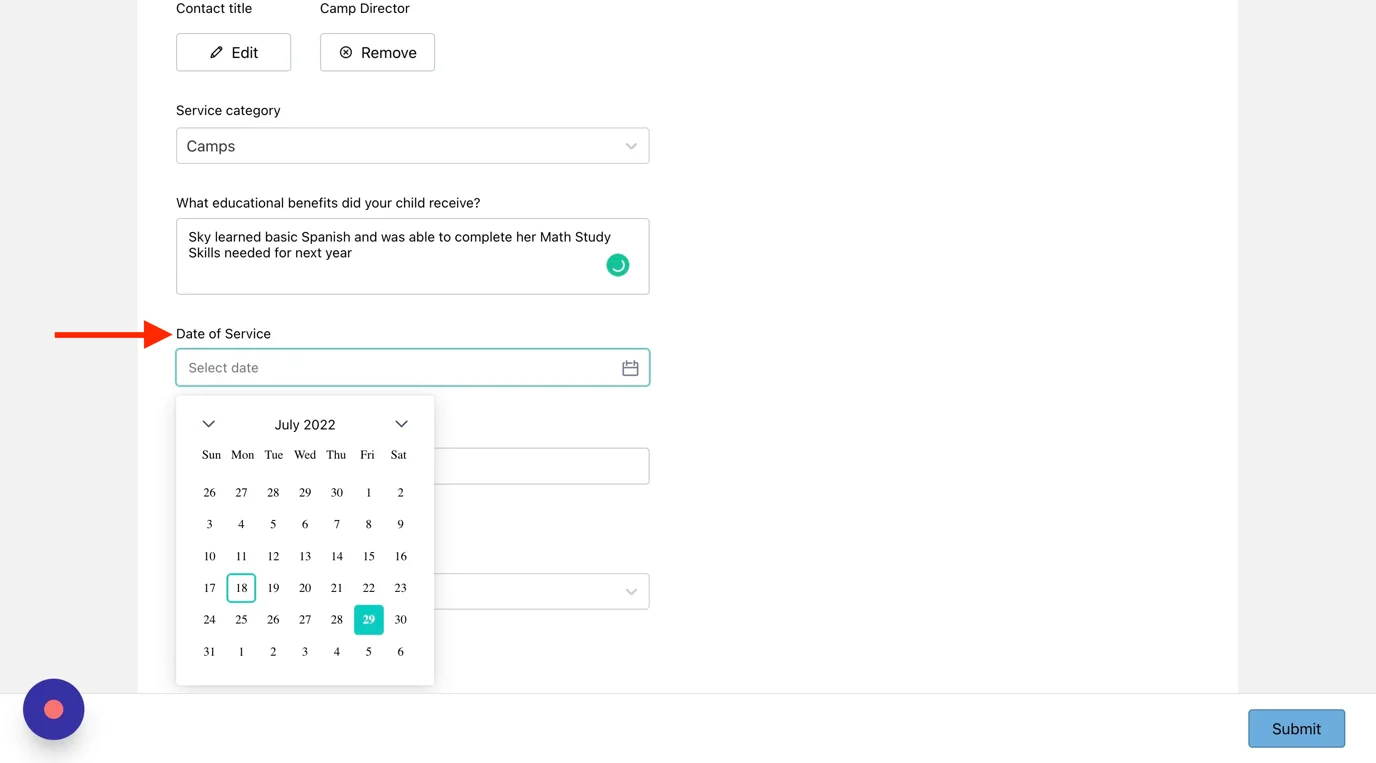This screenshot has height=763, width=1376.
Task: Click the input field behind the calendar
Action: (x=542, y=466)
